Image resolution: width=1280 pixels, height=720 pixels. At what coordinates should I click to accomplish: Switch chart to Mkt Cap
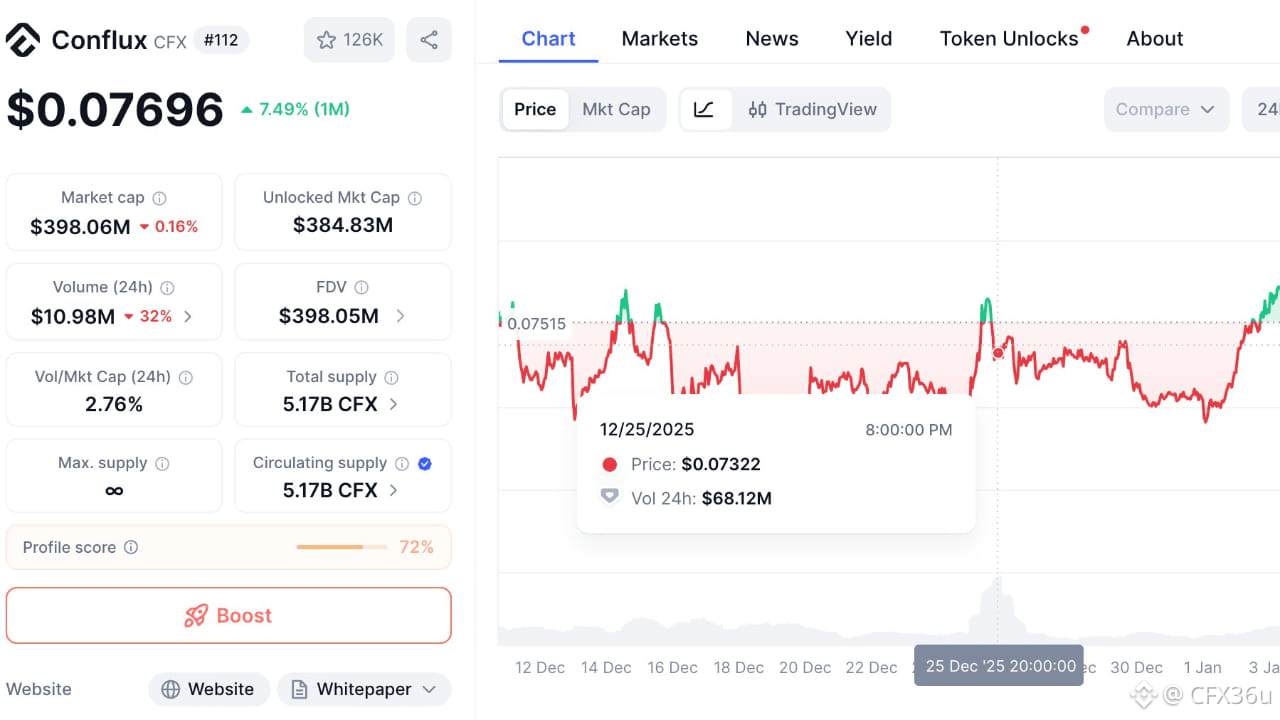(616, 109)
